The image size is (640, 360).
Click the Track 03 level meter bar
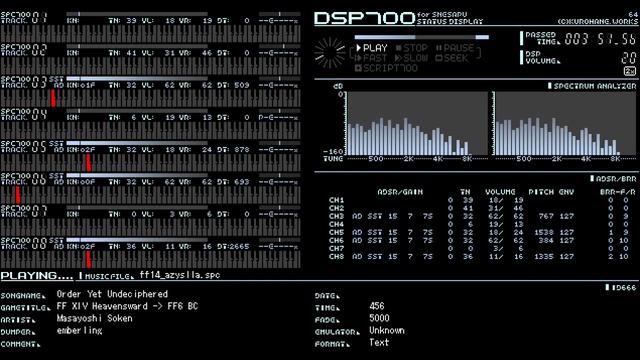click(137, 78)
